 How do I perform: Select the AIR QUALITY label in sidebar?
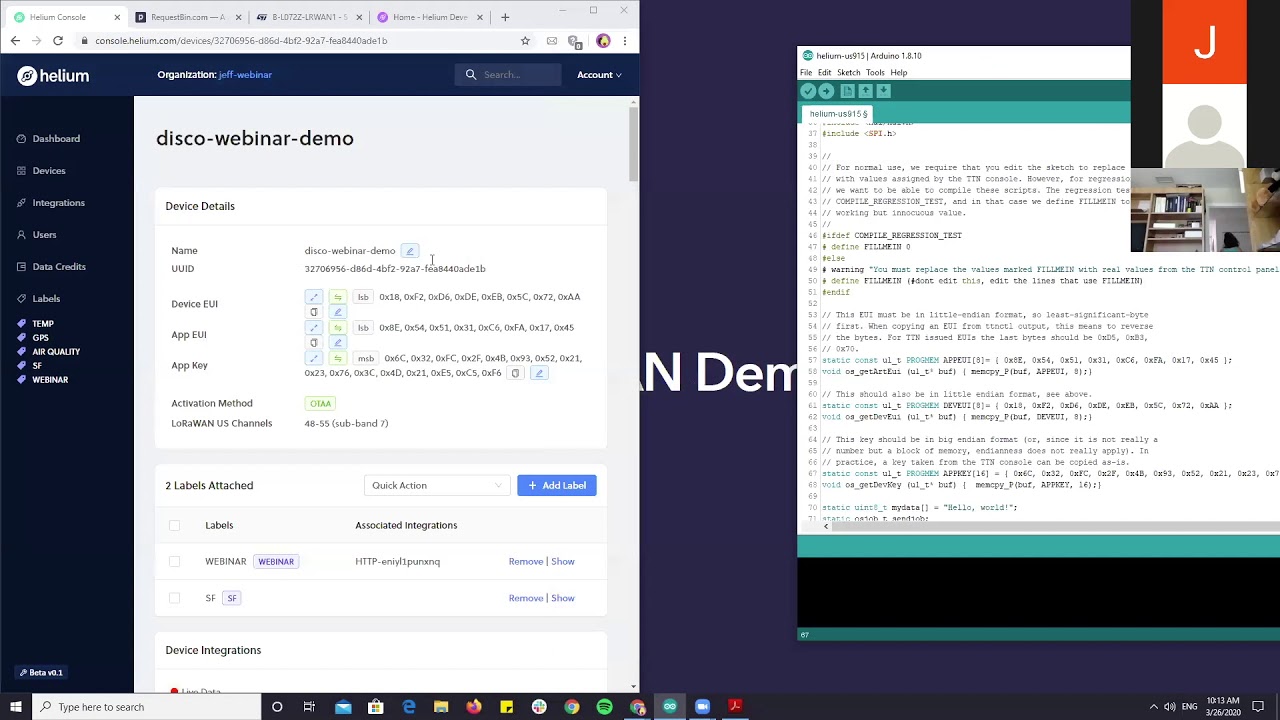coord(49,352)
